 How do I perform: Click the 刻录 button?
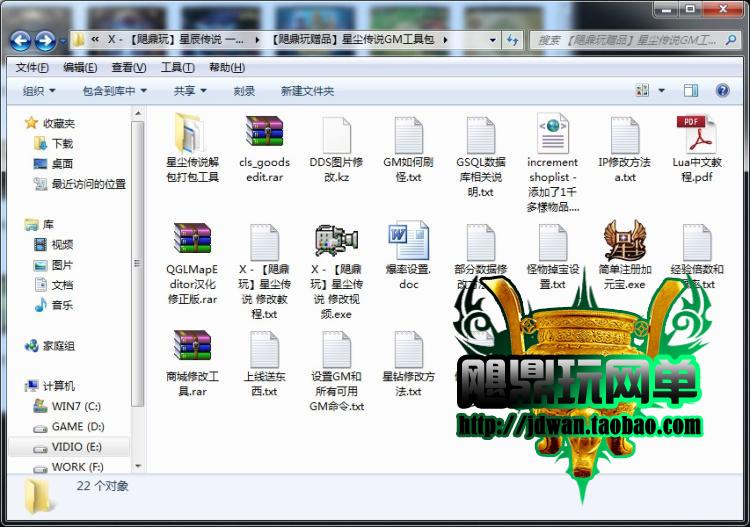244,91
